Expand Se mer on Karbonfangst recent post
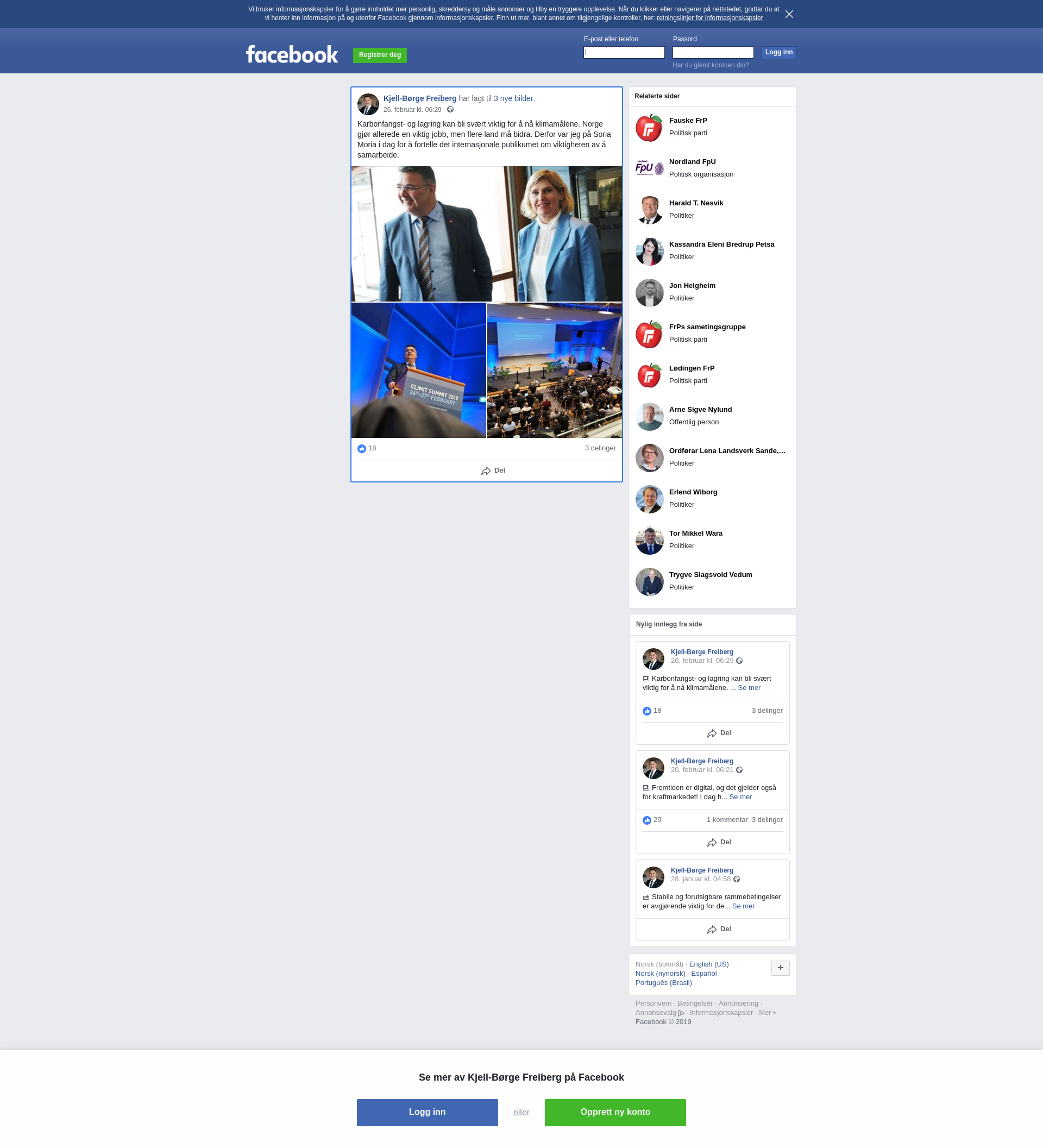Image resolution: width=1043 pixels, height=1148 pixels. coord(749,688)
